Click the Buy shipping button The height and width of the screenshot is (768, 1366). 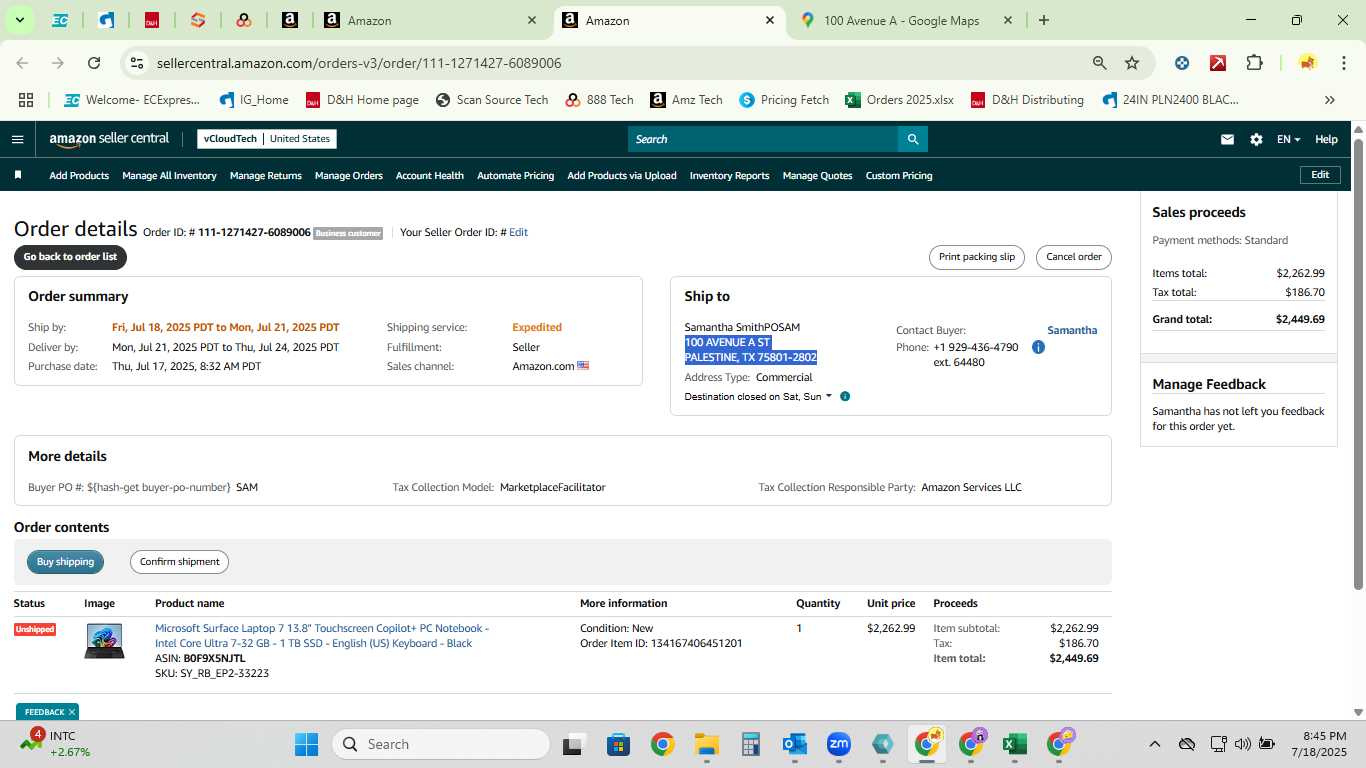point(65,562)
